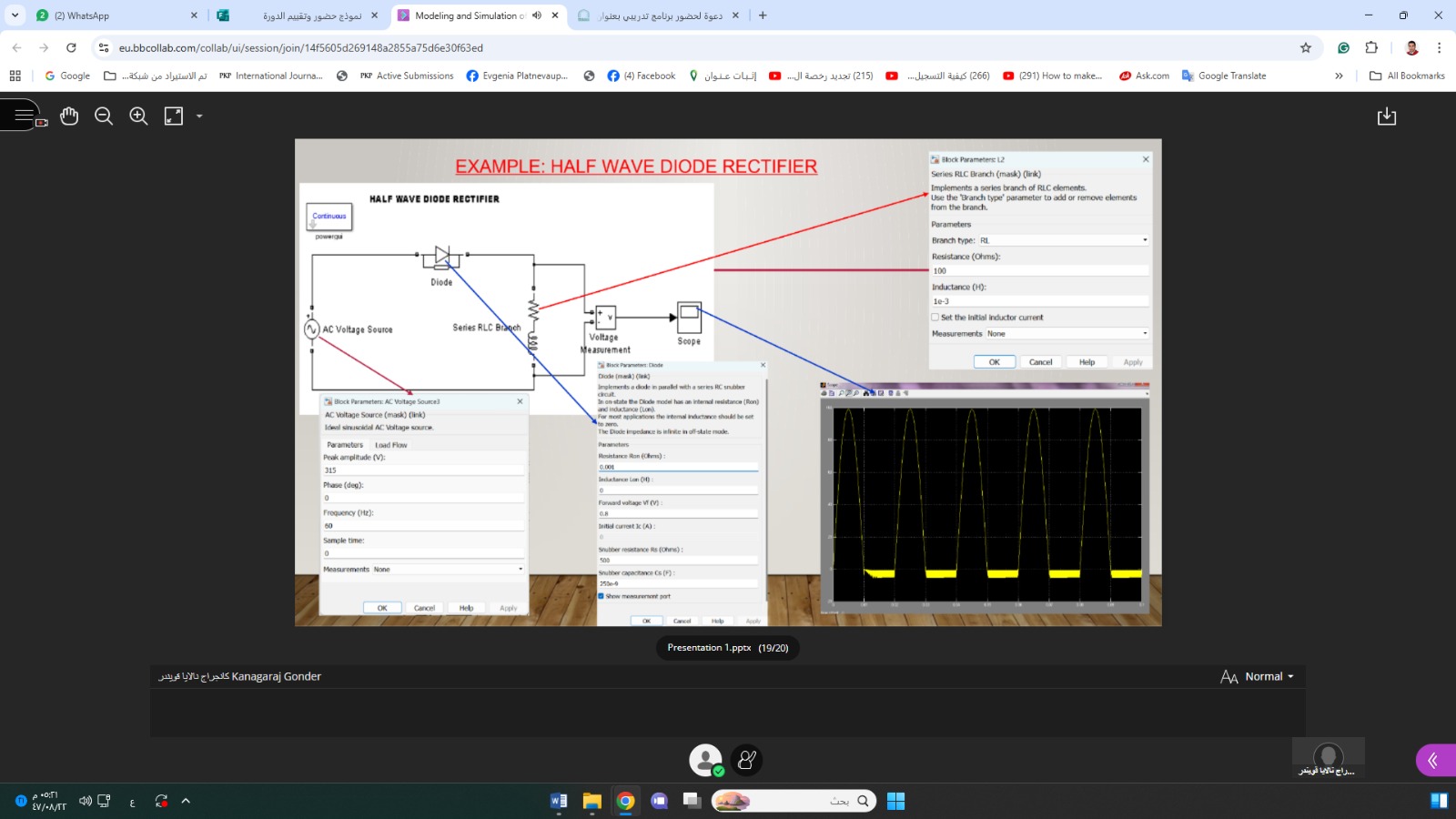The image size is (1456, 819).
Task: Expand the Normal caption font size dropdown
Action: coord(1269,676)
